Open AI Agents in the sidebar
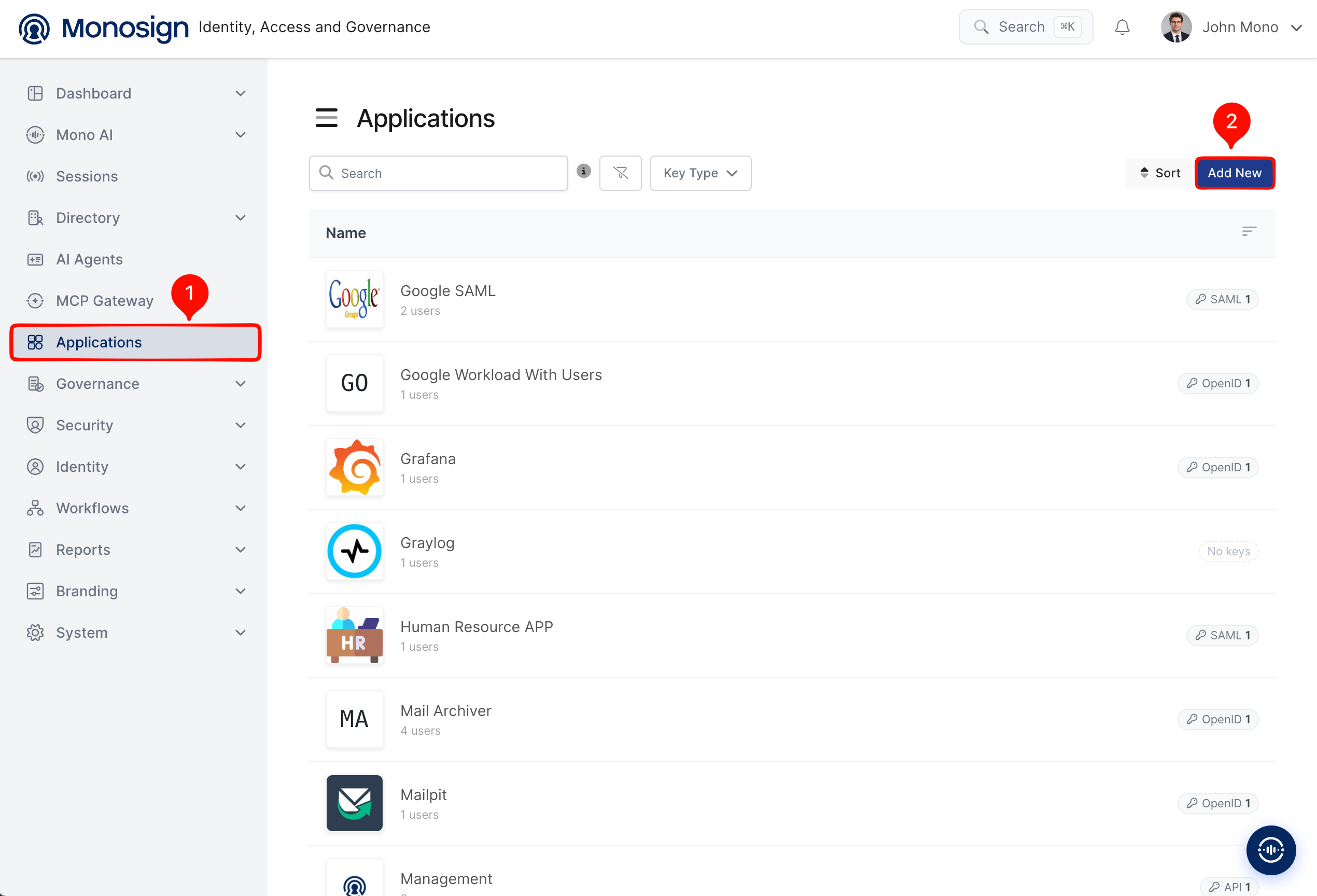 (135, 260)
